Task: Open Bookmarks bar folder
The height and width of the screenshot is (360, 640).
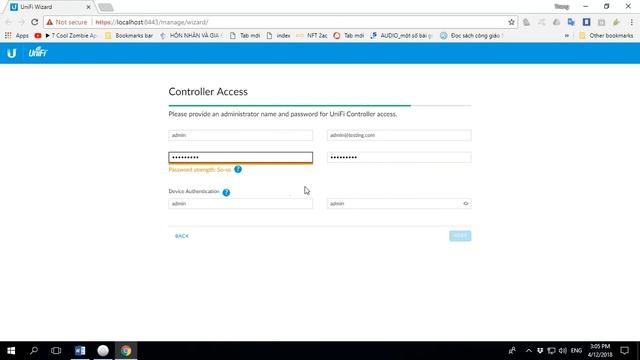Action: click(x=129, y=36)
